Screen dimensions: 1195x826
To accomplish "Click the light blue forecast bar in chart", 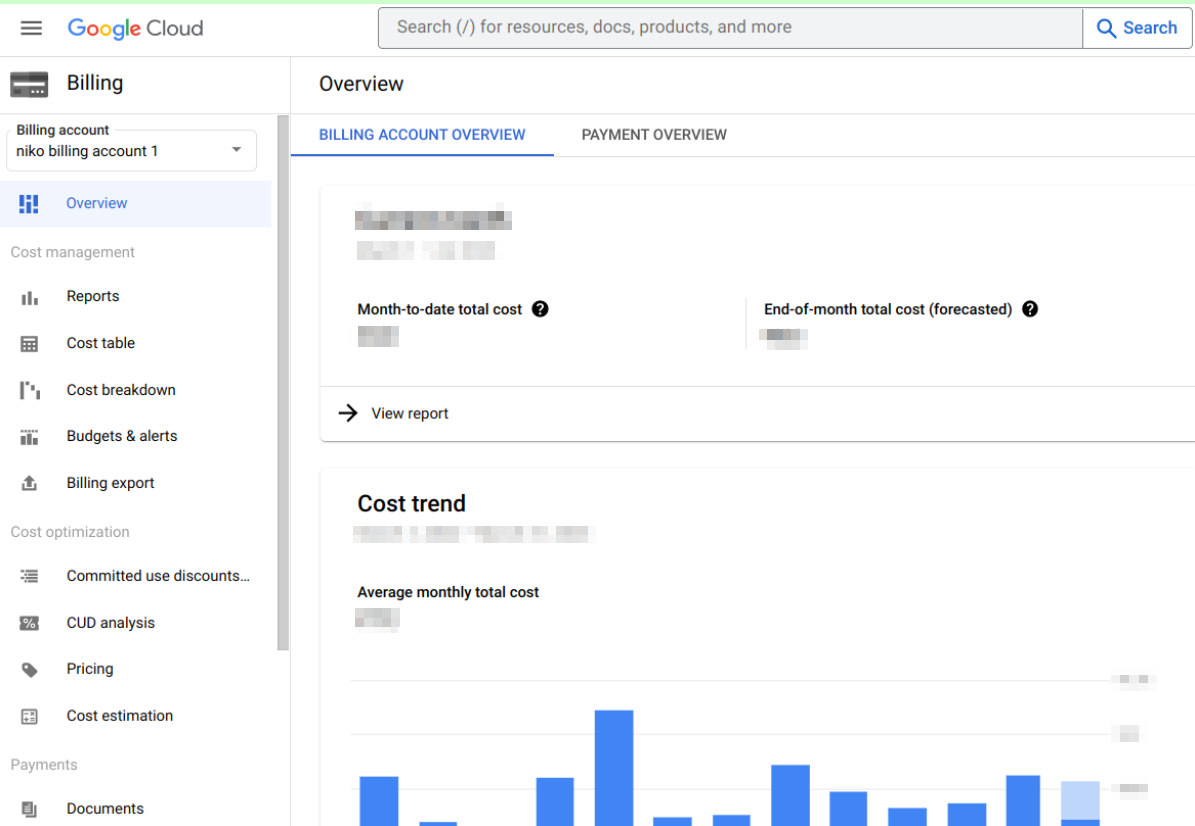I will (1080, 800).
